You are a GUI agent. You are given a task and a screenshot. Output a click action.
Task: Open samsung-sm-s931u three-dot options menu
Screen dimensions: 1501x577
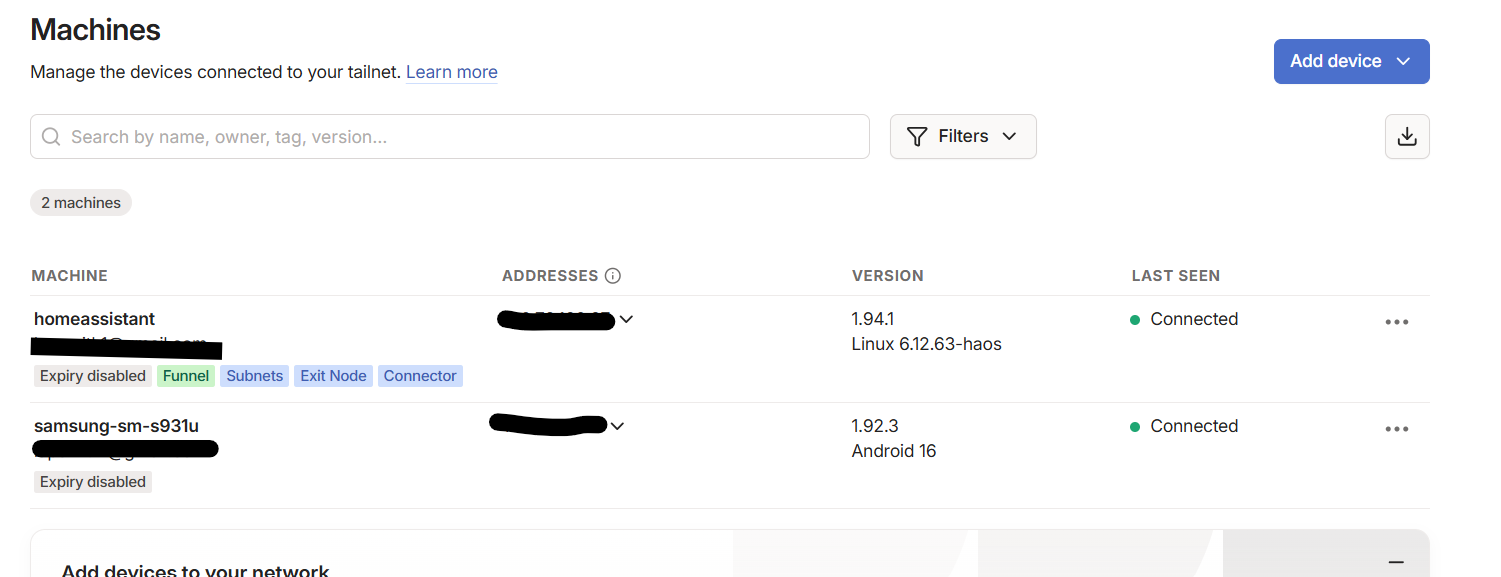pyautogui.click(x=1397, y=429)
